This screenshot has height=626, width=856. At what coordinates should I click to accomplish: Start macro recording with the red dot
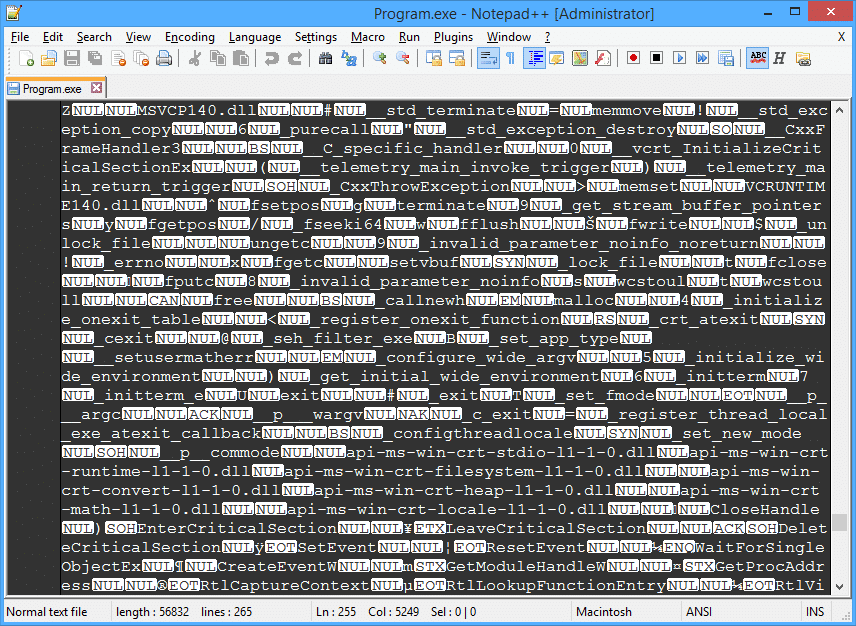pyautogui.click(x=633, y=58)
